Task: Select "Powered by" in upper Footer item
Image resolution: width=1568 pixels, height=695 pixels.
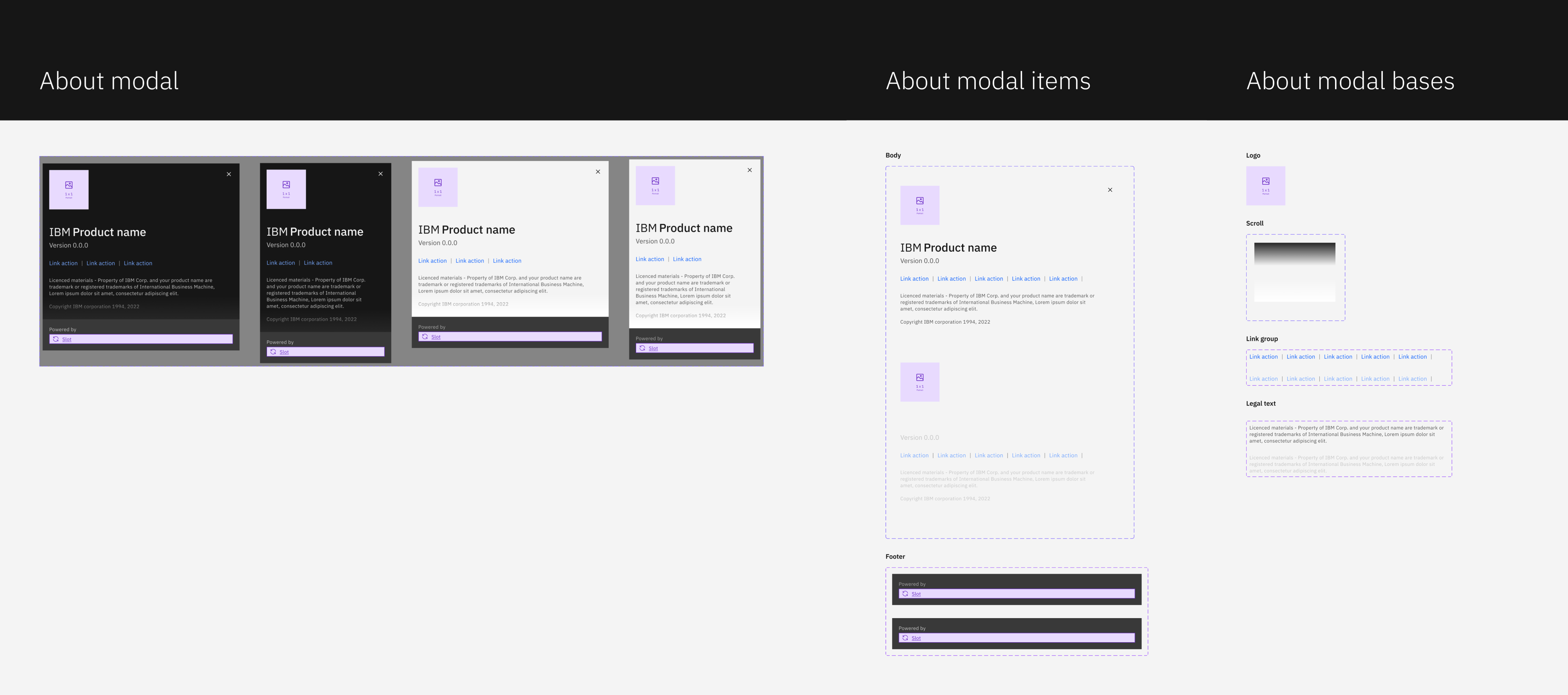Action: tap(912, 584)
